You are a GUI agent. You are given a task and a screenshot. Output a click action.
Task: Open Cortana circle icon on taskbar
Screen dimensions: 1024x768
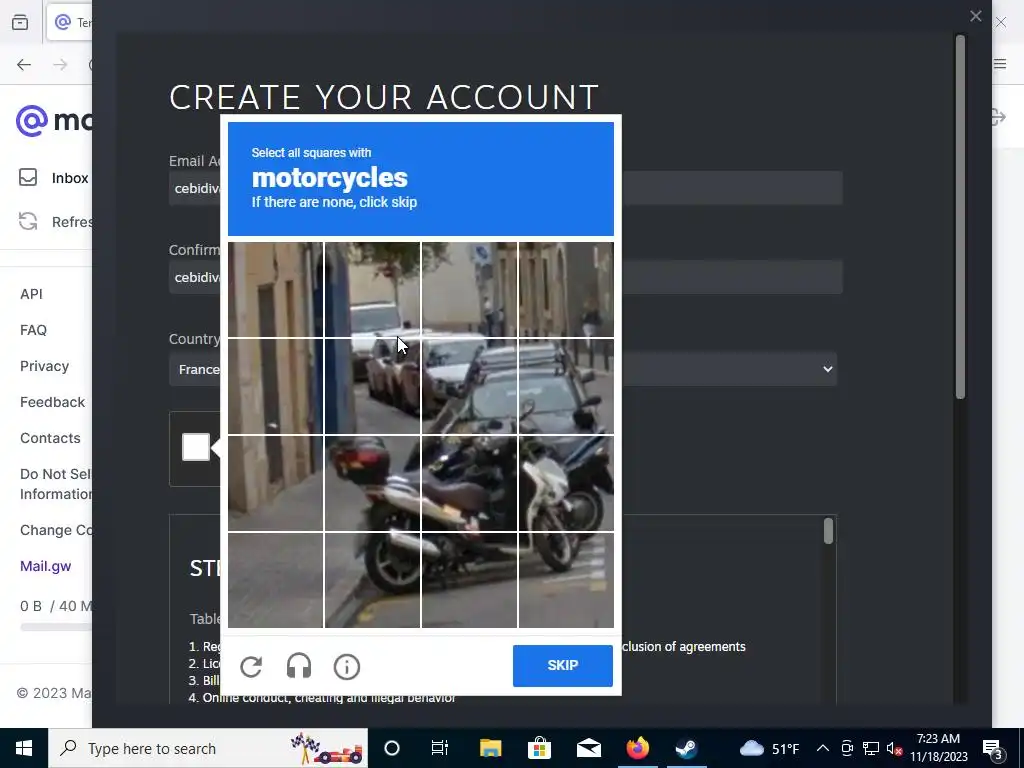pyautogui.click(x=392, y=748)
